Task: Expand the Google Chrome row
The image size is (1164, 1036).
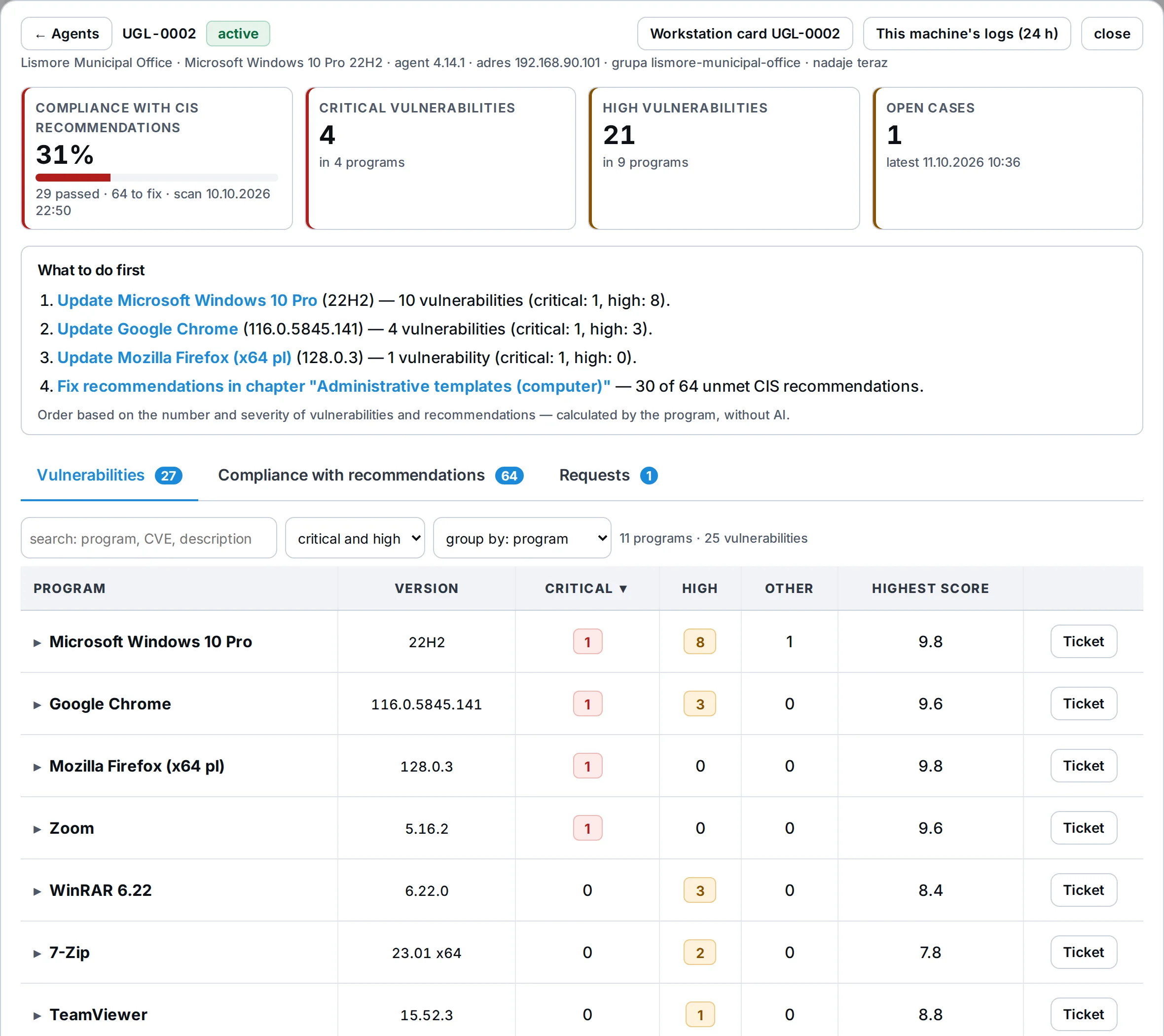Action: coord(37,704)
